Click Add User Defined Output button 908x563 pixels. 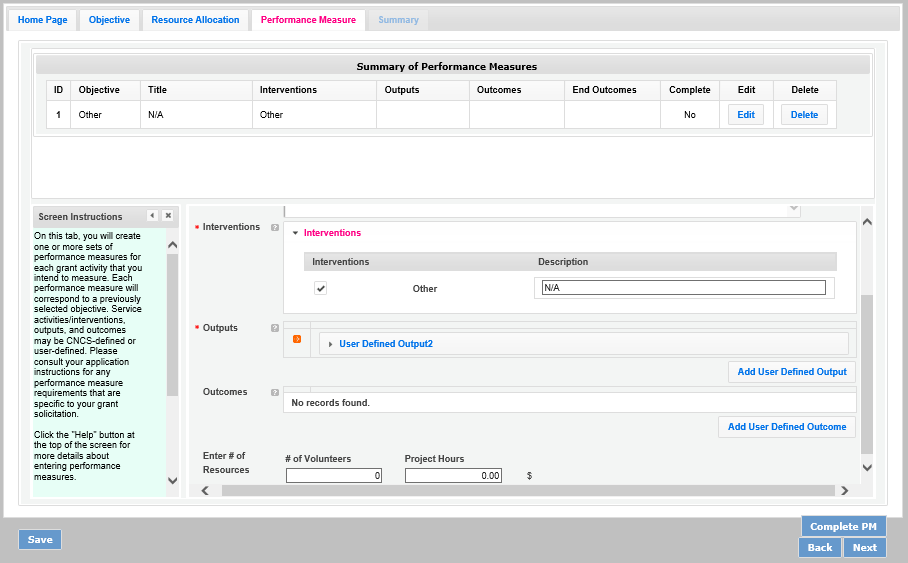tap(791, 372)
